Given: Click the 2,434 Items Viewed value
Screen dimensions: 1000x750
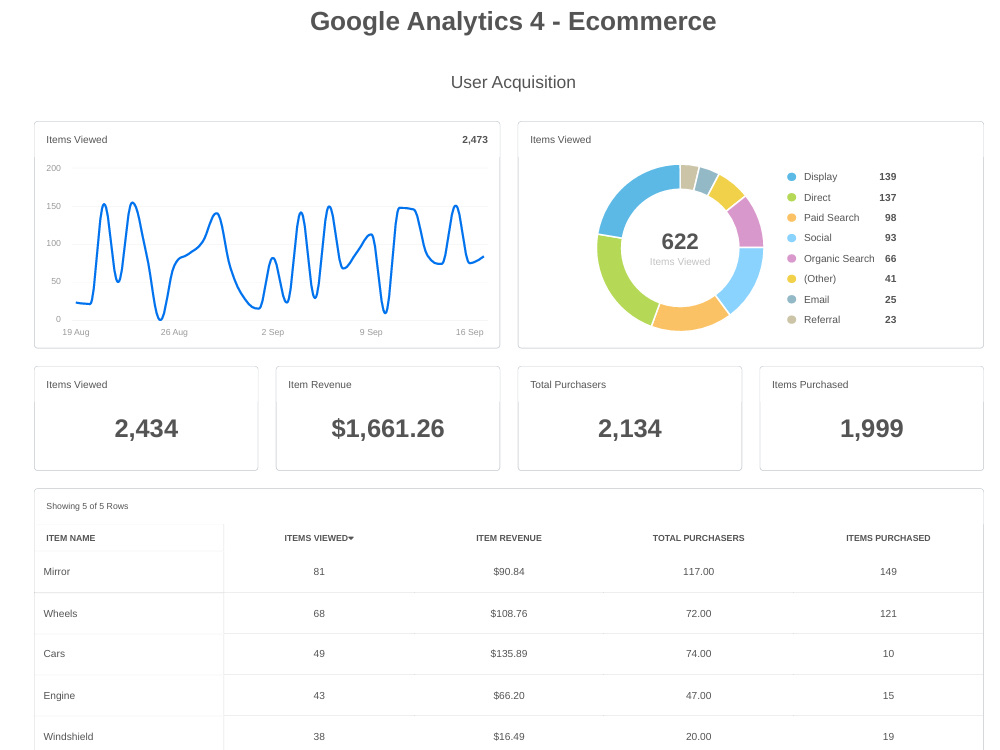Looking at the screenshot, I should pyautogui.click(x=146, y=429).
